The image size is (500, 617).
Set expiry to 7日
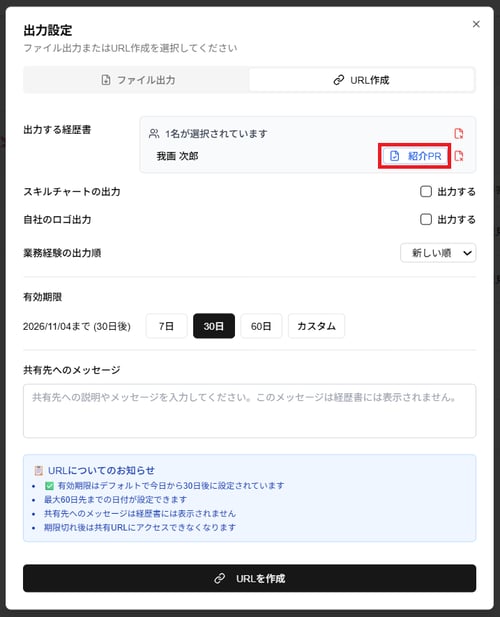point(166,326)
